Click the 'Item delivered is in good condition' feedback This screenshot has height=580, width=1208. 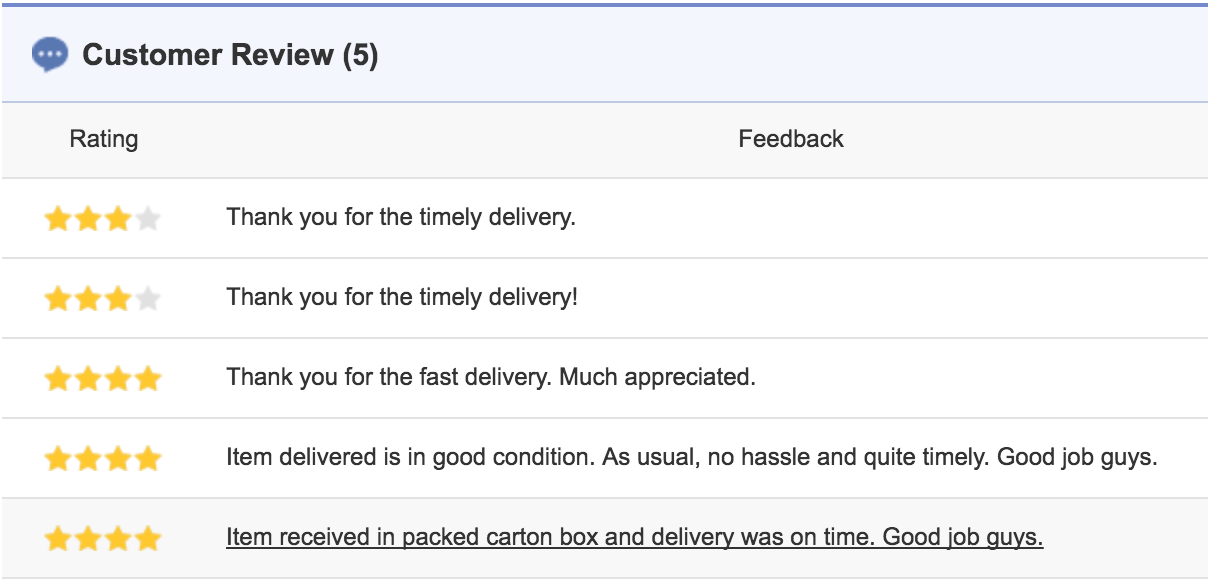[691, 458]
